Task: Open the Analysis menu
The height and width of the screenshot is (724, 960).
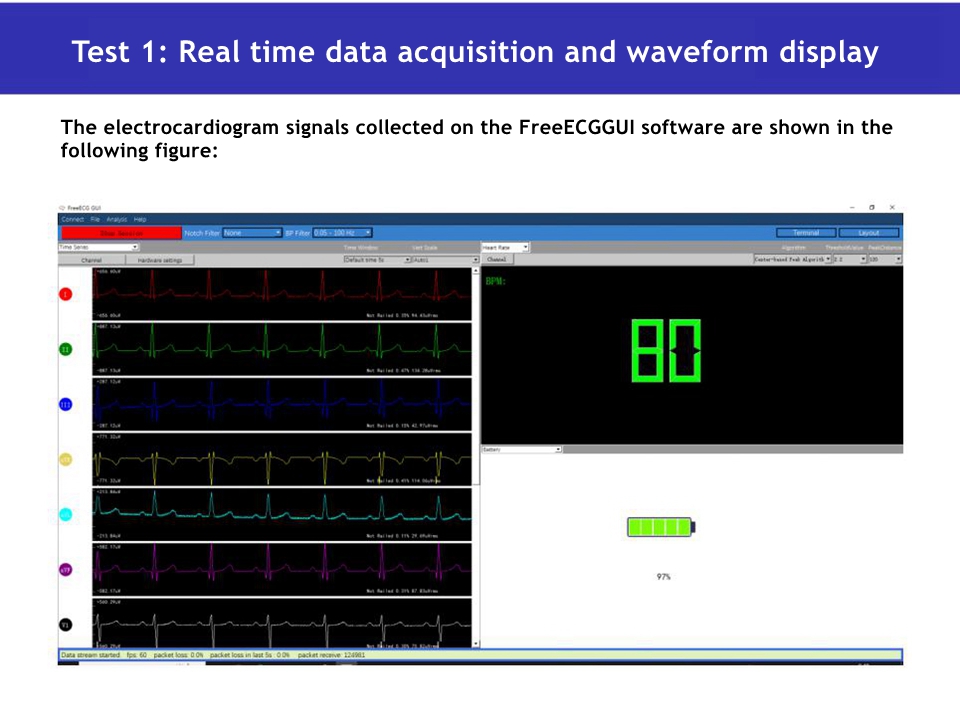Action: pos(116,219)
